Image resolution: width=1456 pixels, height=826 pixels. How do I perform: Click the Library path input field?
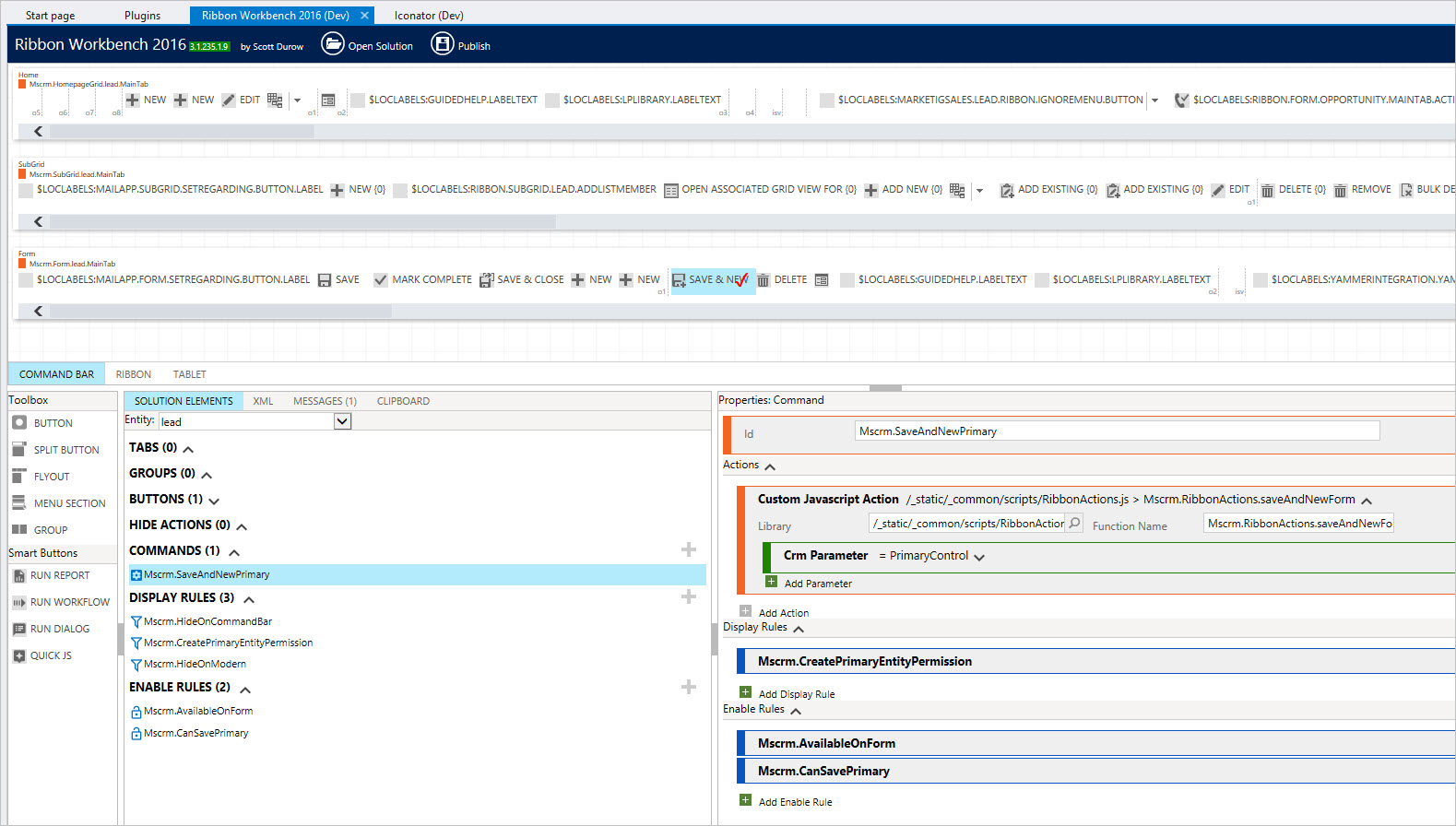(967, 524)
